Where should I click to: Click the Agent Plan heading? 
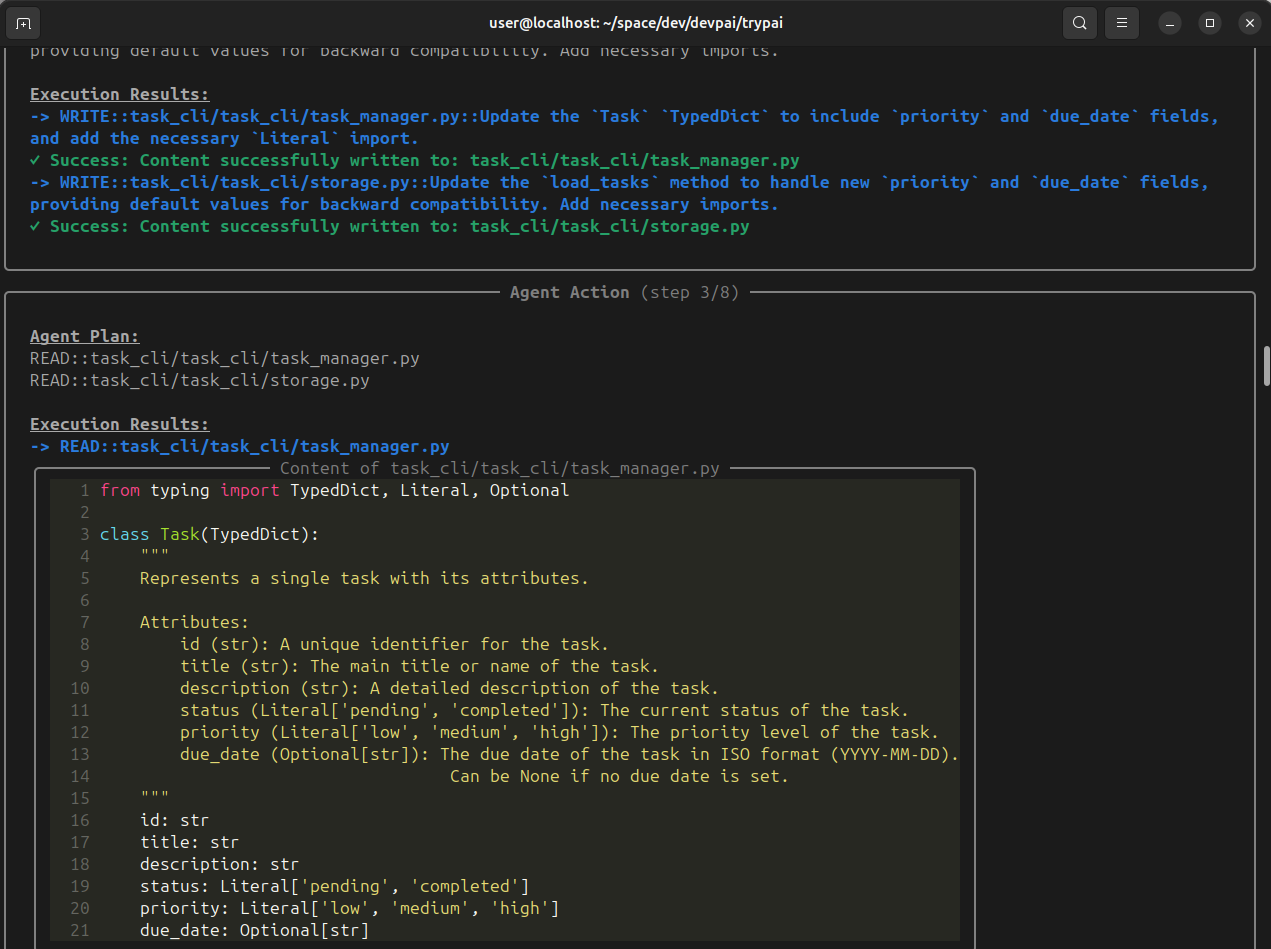click(84, 336)
